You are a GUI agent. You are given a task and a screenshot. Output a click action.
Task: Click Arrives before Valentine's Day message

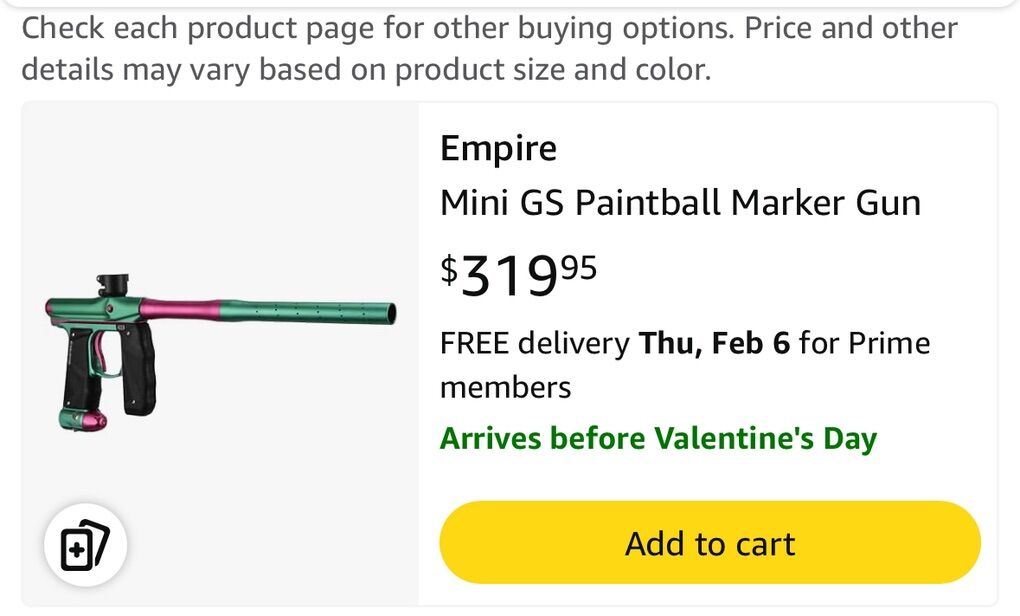pyautogui.click(x=658, y=438)
